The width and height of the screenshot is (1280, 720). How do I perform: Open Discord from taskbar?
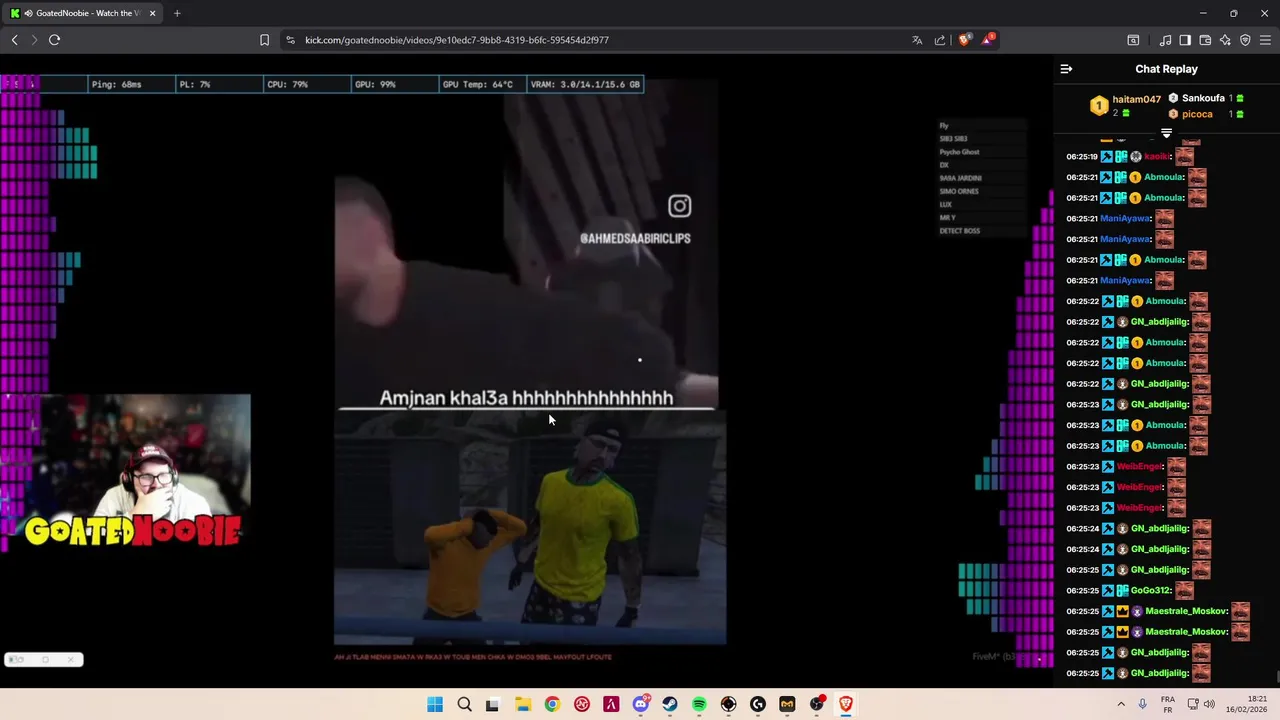tap(641, 705)
